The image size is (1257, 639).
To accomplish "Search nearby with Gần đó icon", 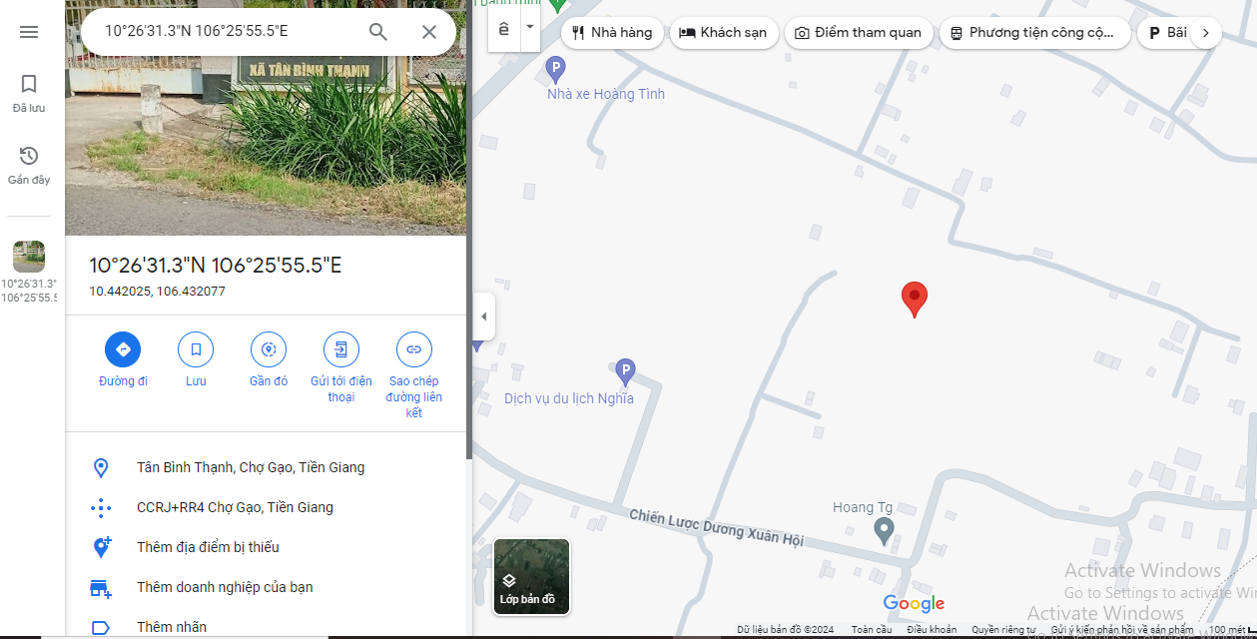I will tap(268, 361).
